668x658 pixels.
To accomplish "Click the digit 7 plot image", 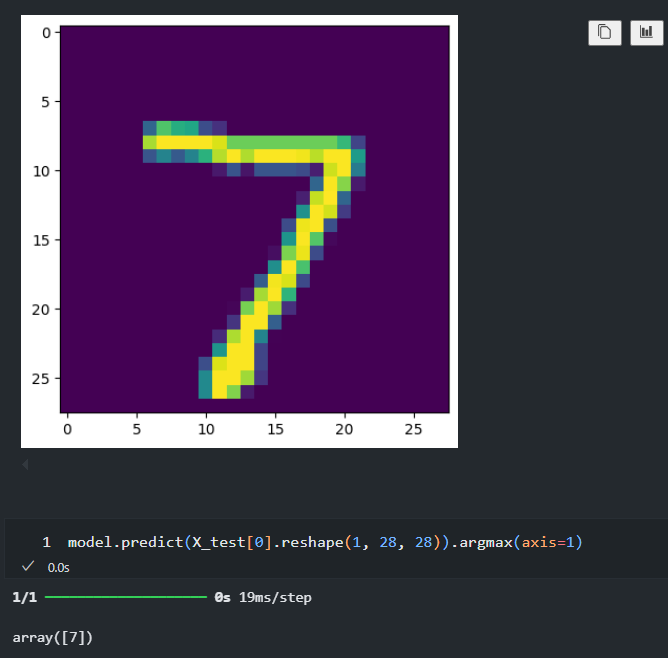I will coord(239,231).
